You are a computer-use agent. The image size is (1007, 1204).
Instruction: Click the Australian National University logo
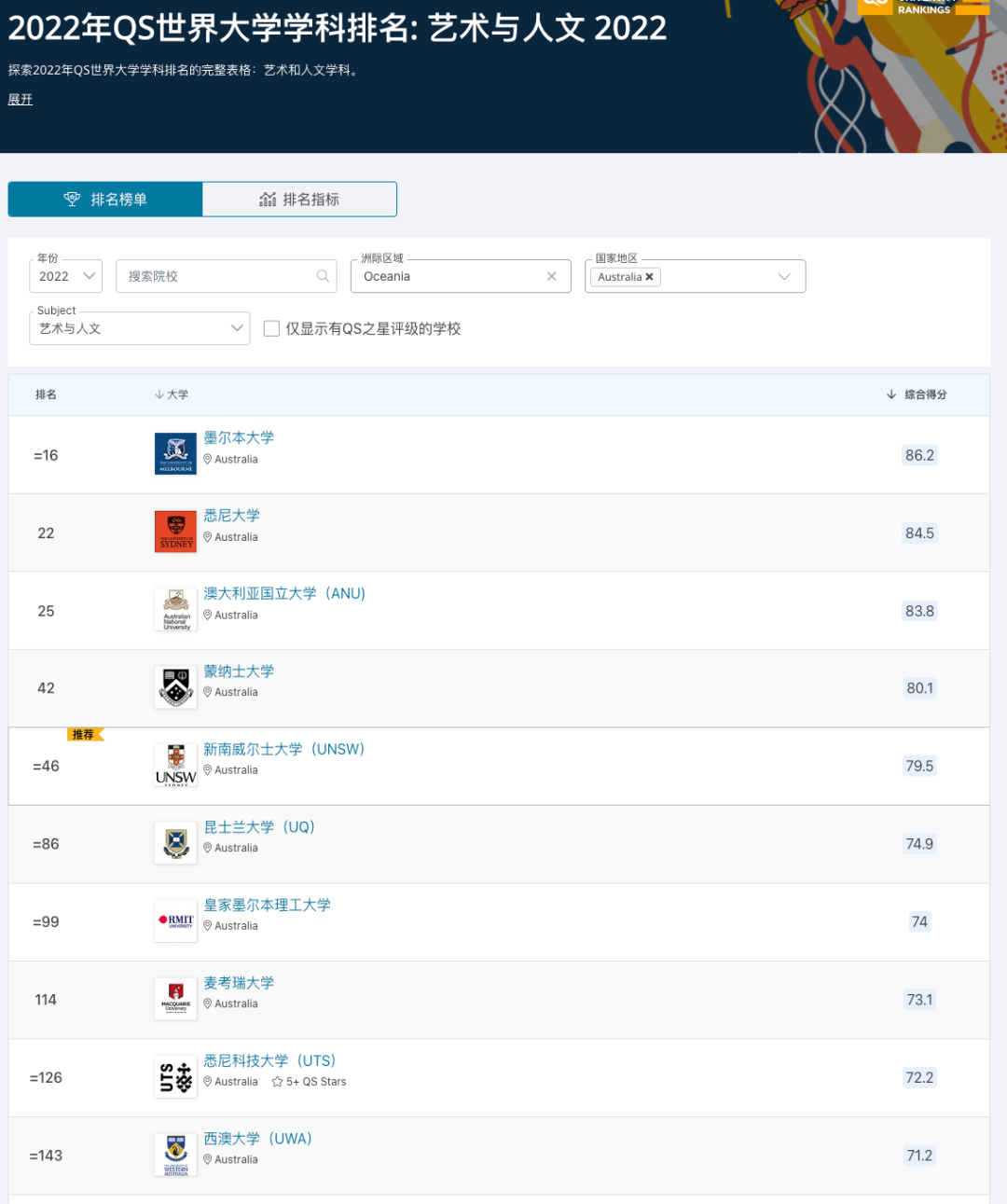click(175, 610)
